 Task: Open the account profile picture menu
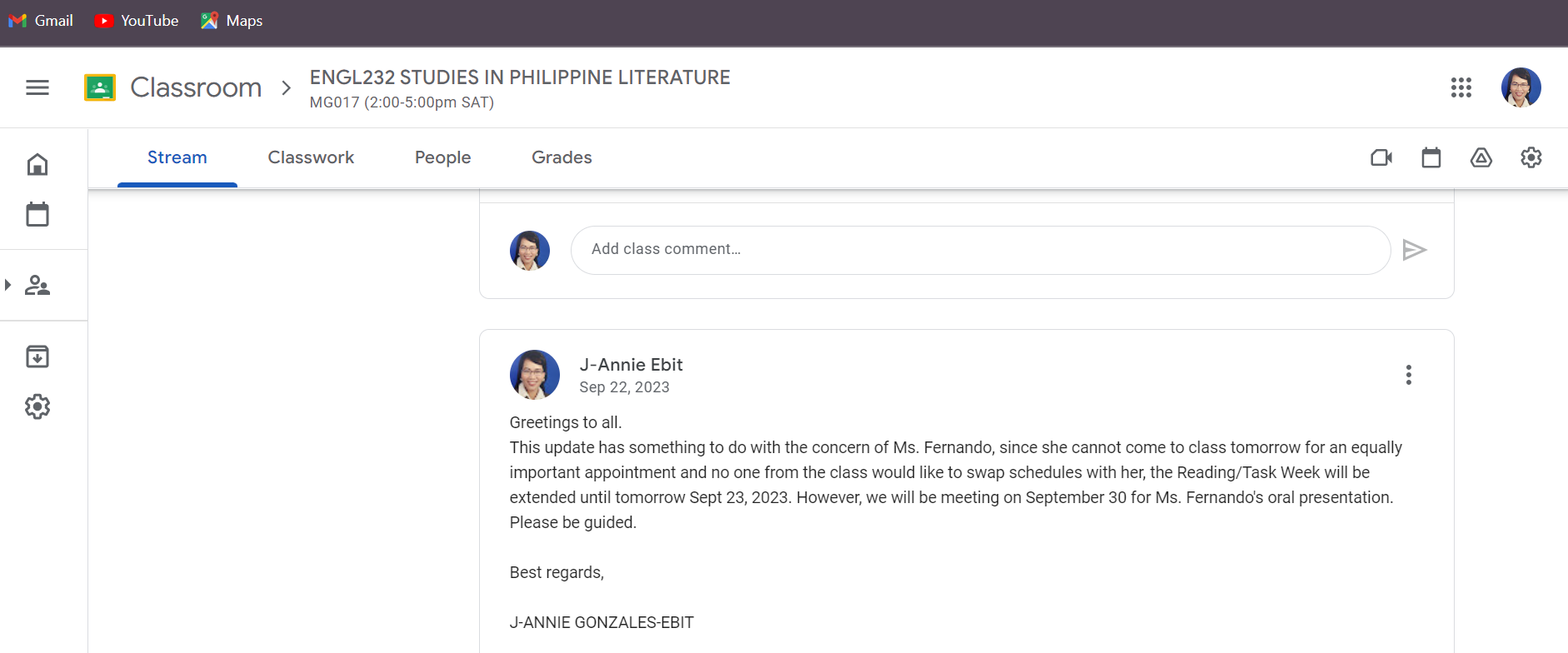point(1521,87)
